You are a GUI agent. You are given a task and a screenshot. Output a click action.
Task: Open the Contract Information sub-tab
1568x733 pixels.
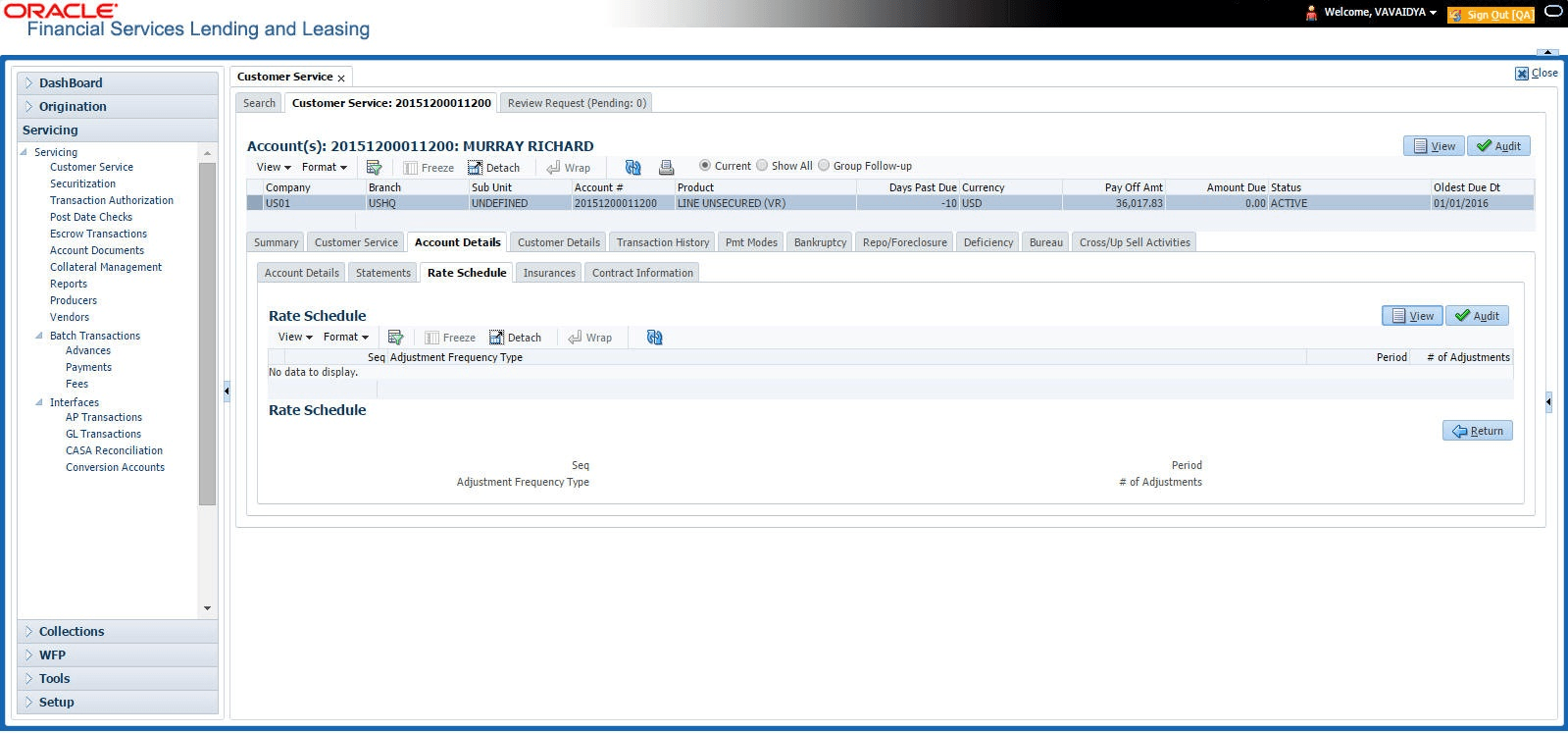click(x=642, y=273)
